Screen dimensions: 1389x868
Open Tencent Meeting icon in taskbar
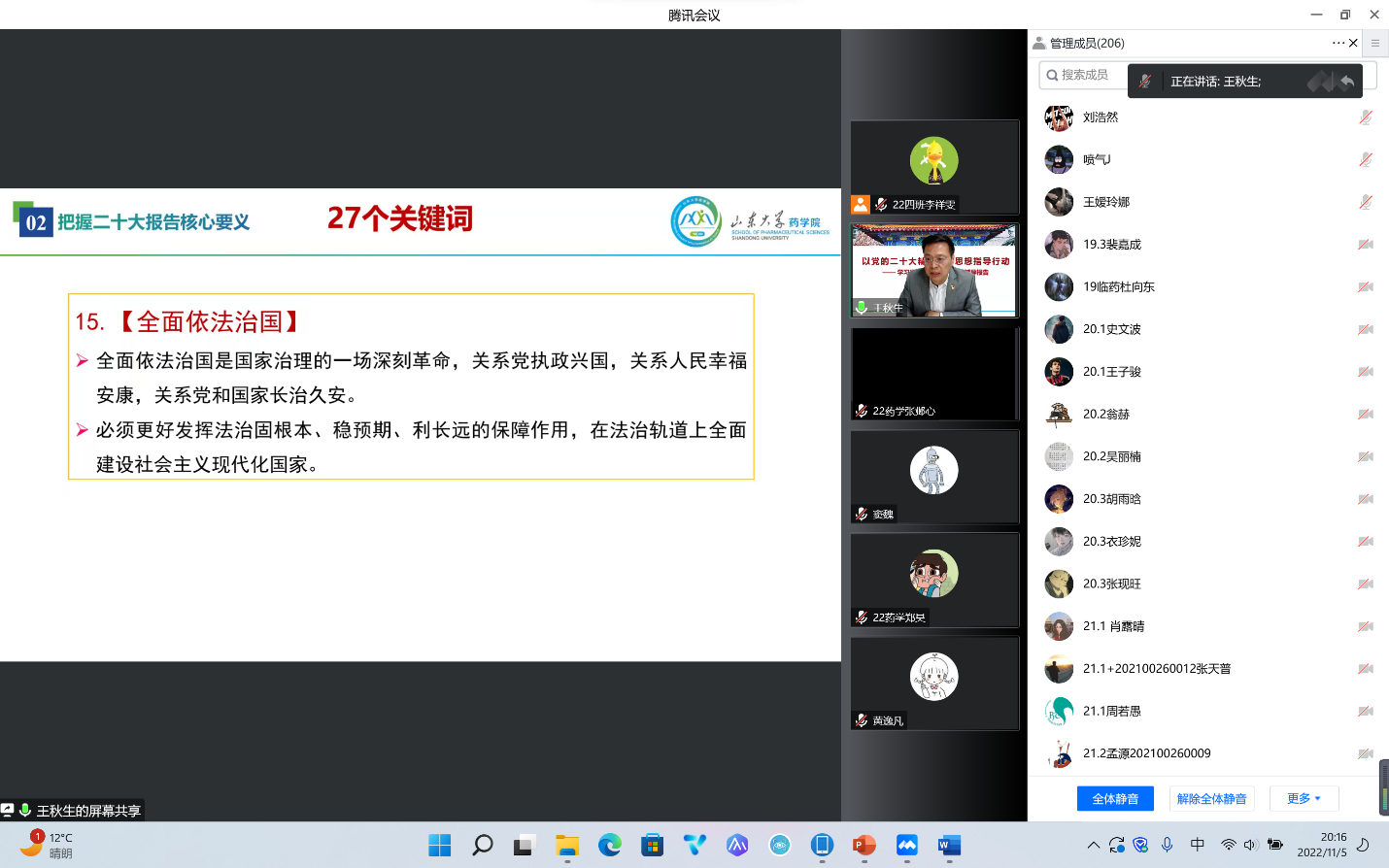click(x=906, y=846)
